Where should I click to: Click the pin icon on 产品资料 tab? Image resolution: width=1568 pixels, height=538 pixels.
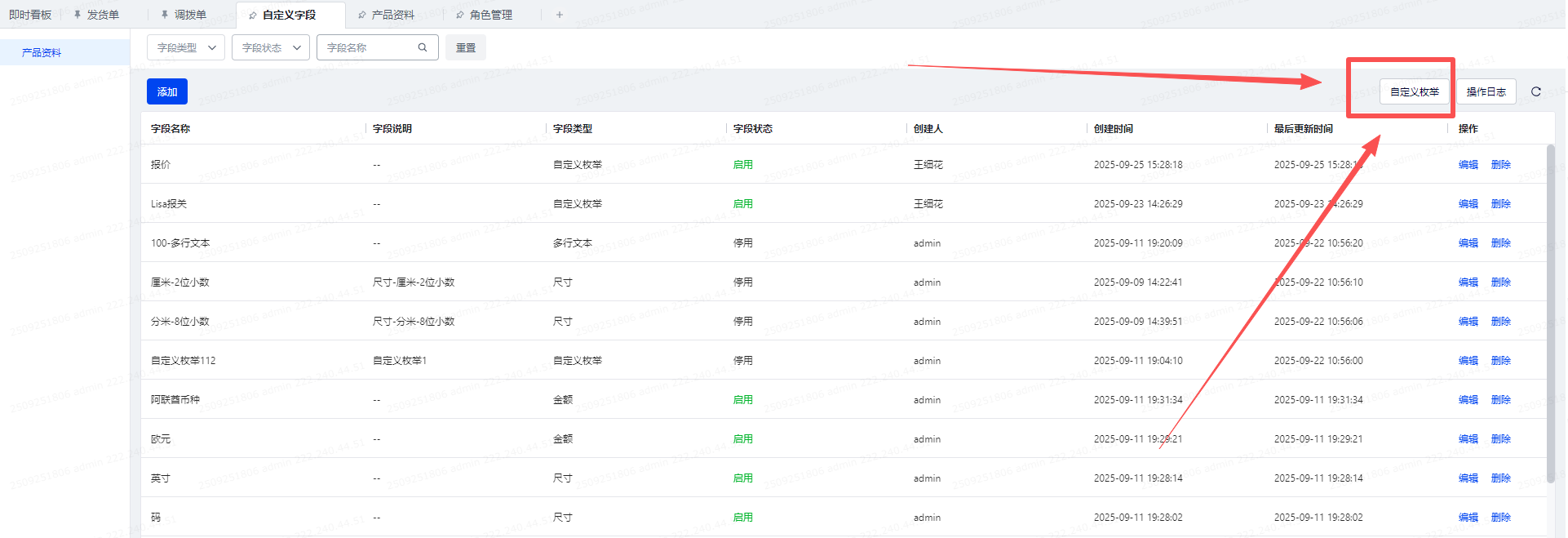pos(362,15)
